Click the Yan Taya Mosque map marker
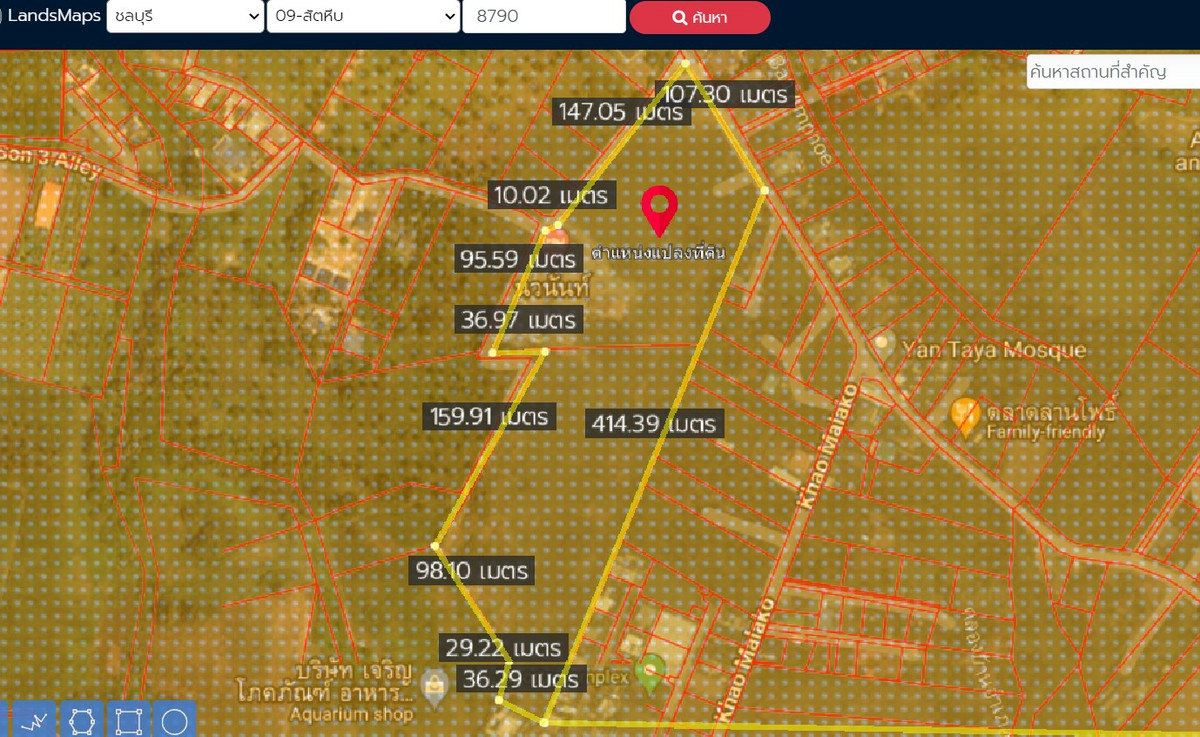The height and width of the screenshot is (737, 1200). [886, 344]
